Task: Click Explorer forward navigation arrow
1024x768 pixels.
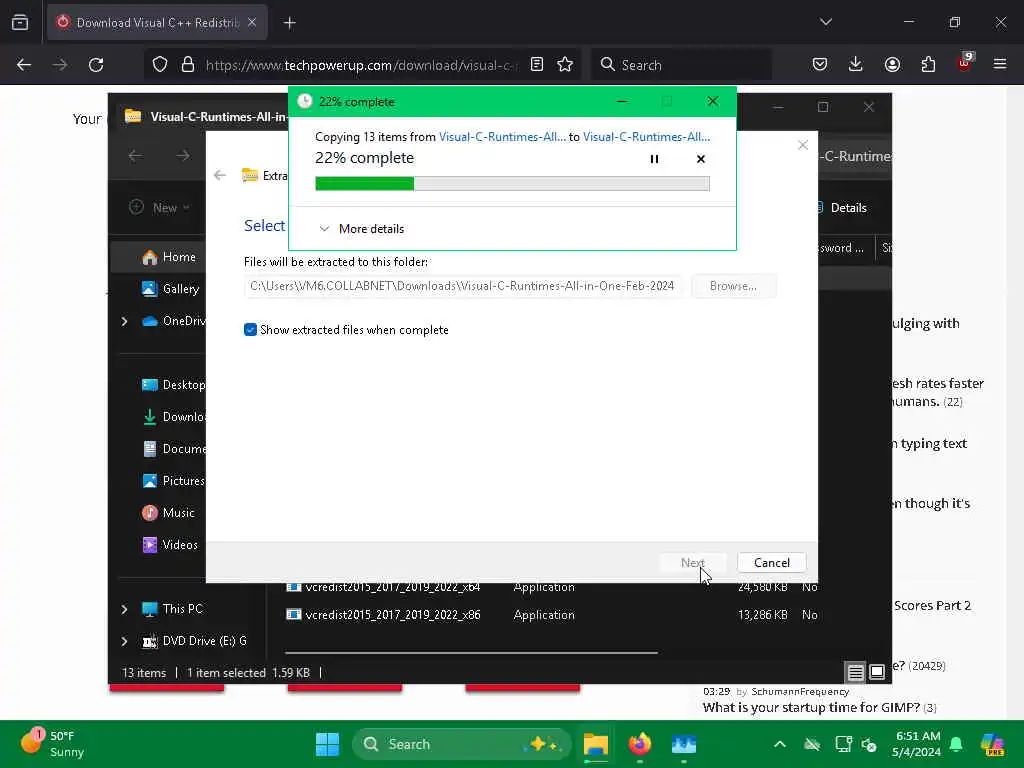Action: [x=183, y=155]
